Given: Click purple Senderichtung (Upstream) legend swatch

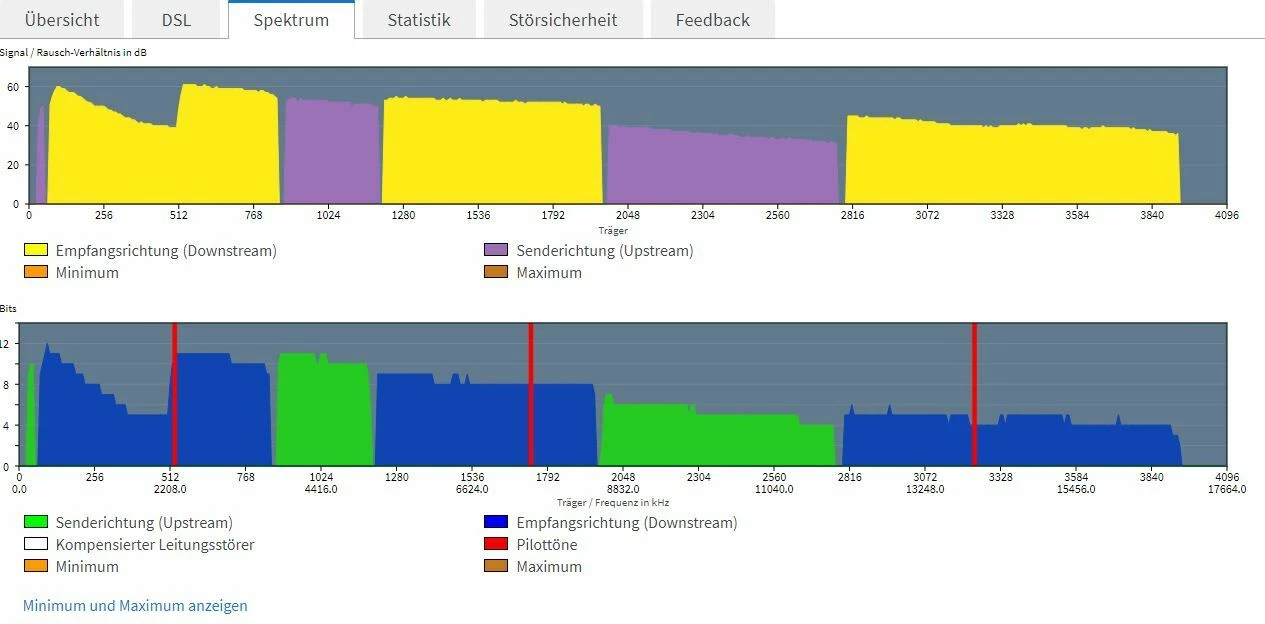Looking at the screenshot, I should [x=496, y=250].
